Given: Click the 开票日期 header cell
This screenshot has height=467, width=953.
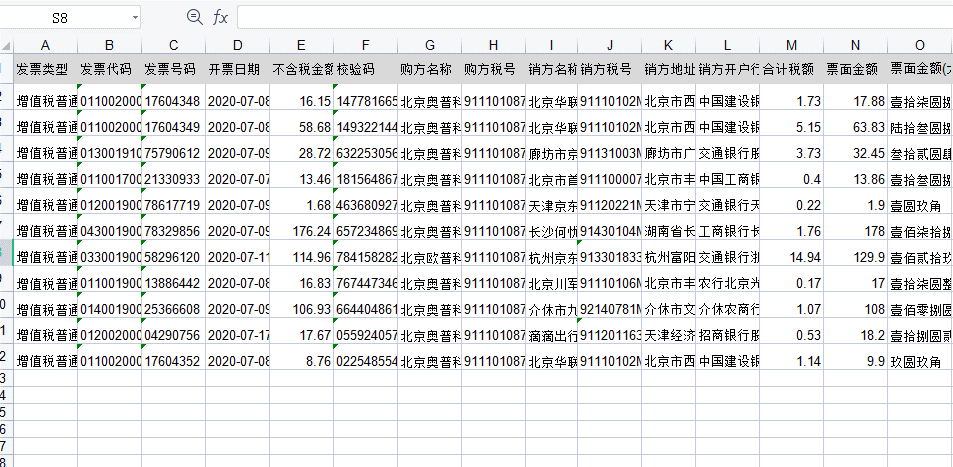Looking at the screenshot, I should pos(237,70).
